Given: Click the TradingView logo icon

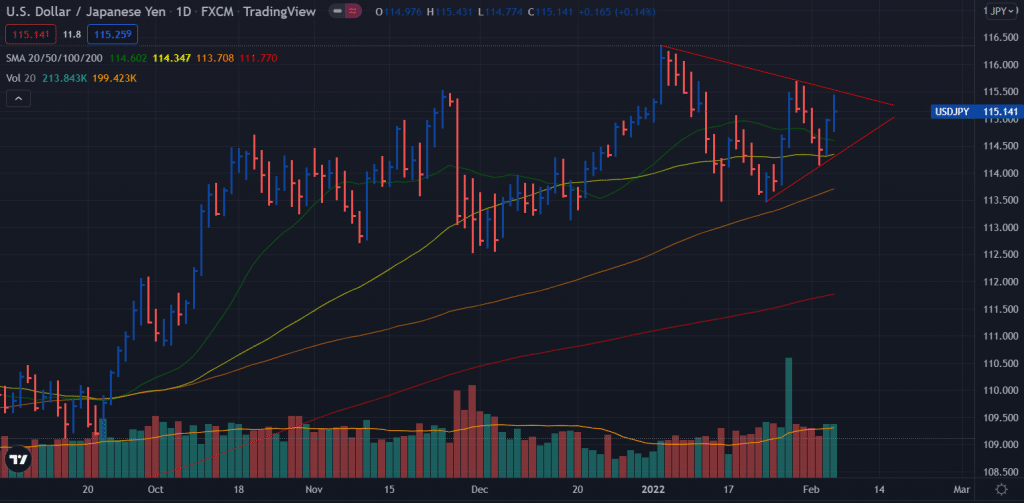Looking at the screenshot, I should 19,459.
